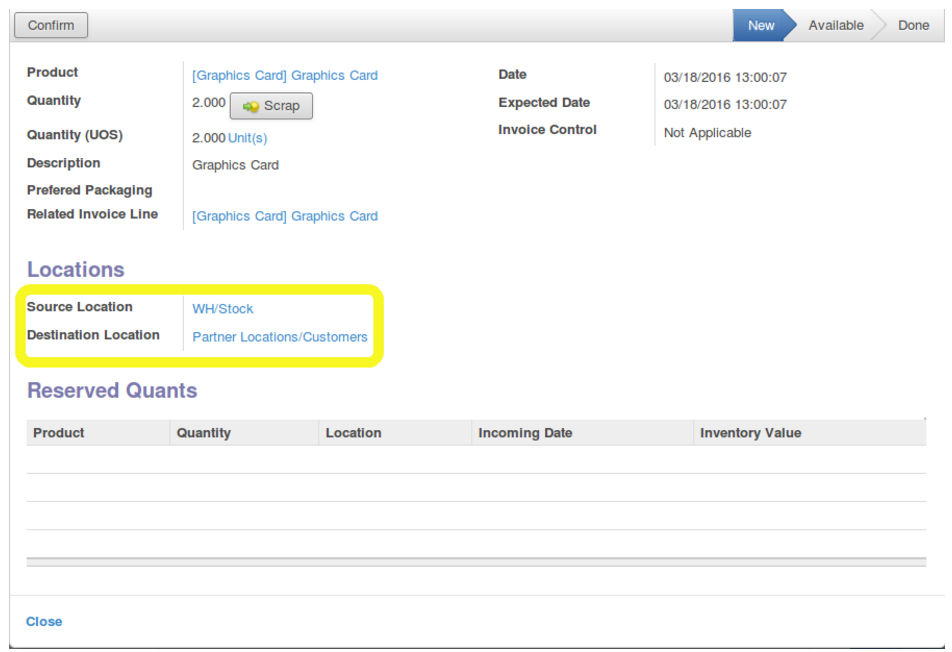Select the Quantity value 2.000 beside Scrap
Viewport: 952px width, 652px height.
[209, 103]
